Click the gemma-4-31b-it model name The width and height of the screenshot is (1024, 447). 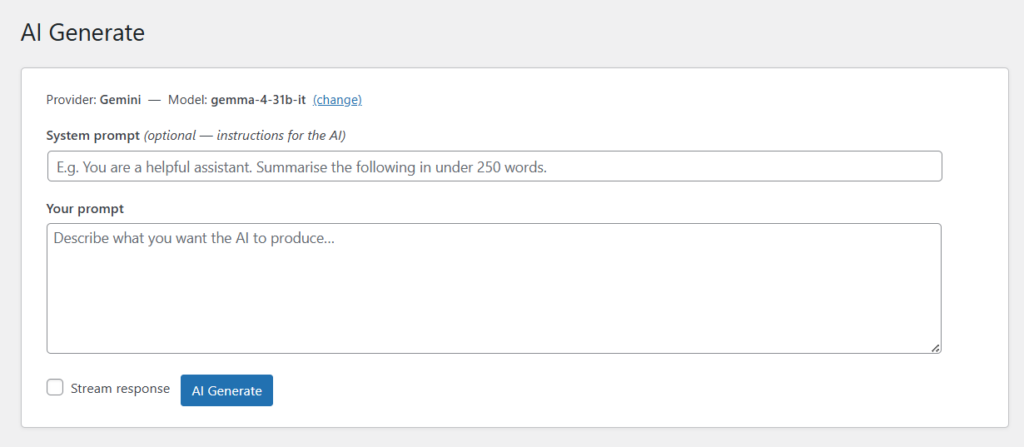coord(258,100)
